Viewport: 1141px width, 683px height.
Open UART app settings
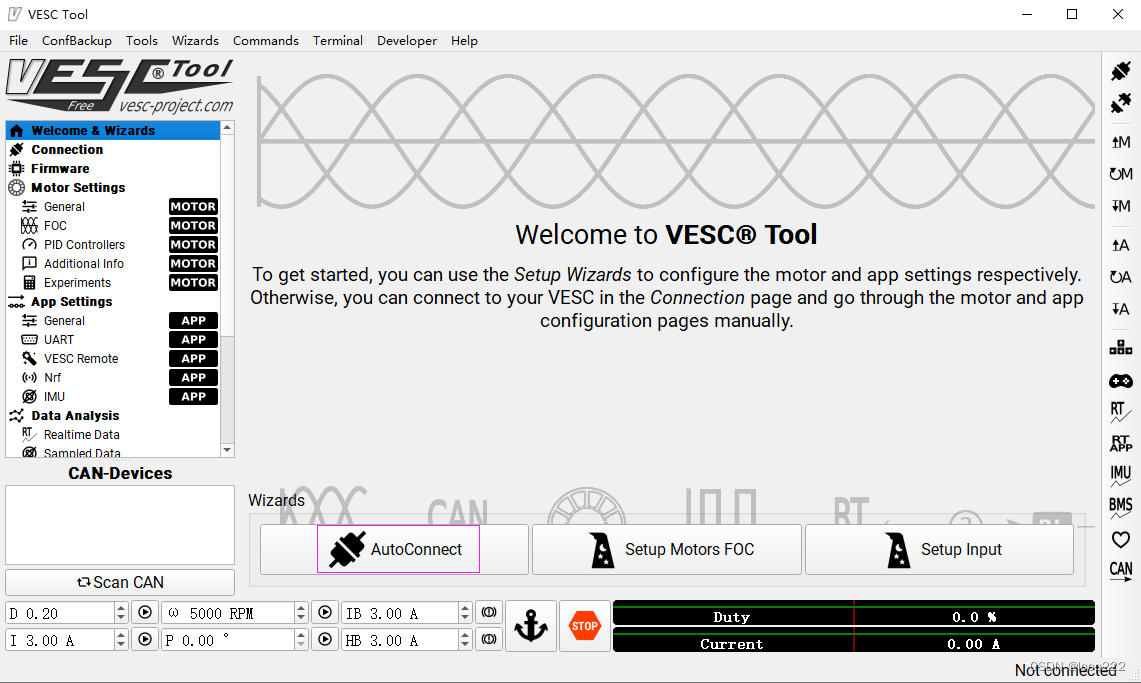[113, 339]
